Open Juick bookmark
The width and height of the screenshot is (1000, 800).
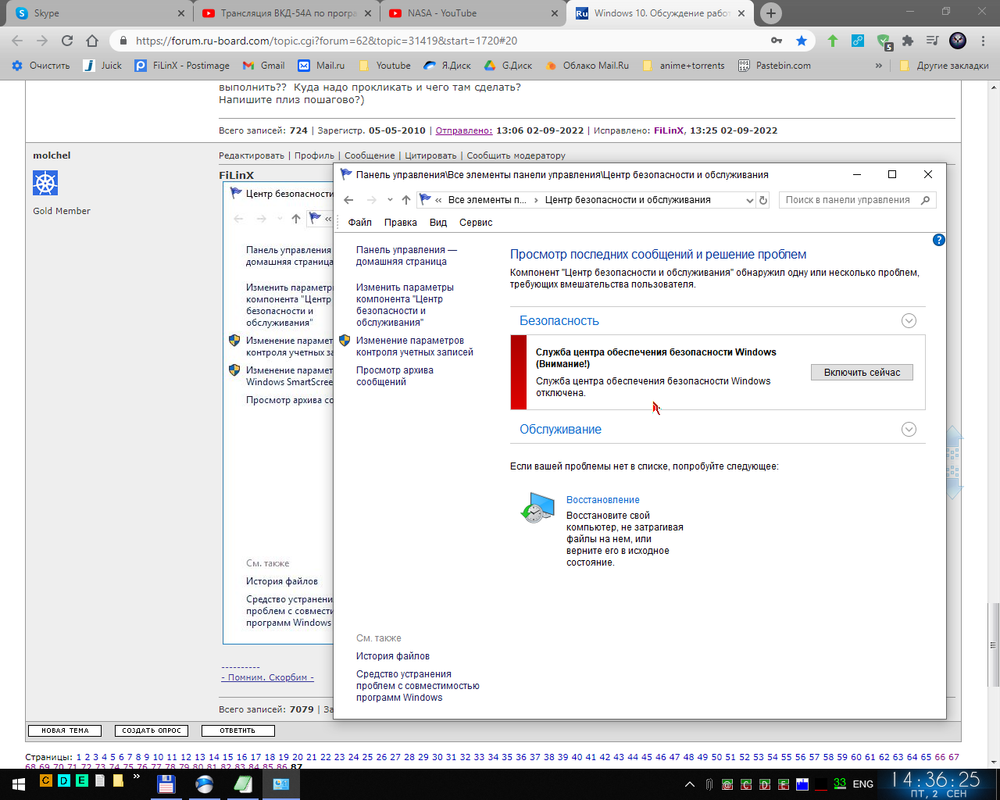[x=103, y=65]
